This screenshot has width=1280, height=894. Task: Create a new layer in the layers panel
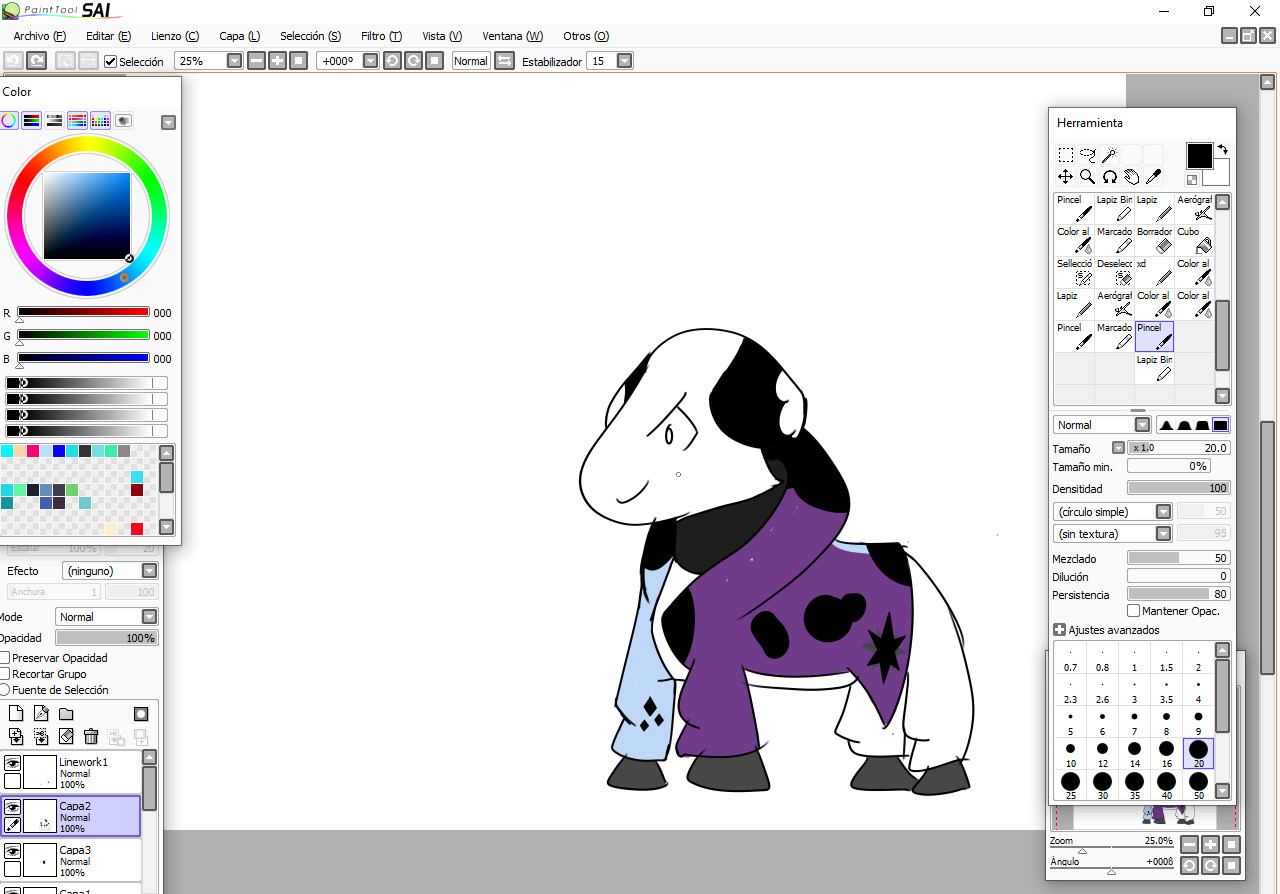pos(15,713)
